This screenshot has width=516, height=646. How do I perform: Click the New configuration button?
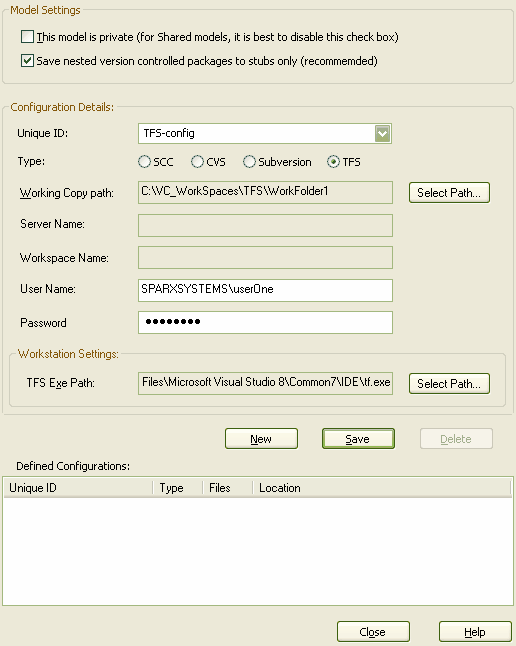[261, 438]
